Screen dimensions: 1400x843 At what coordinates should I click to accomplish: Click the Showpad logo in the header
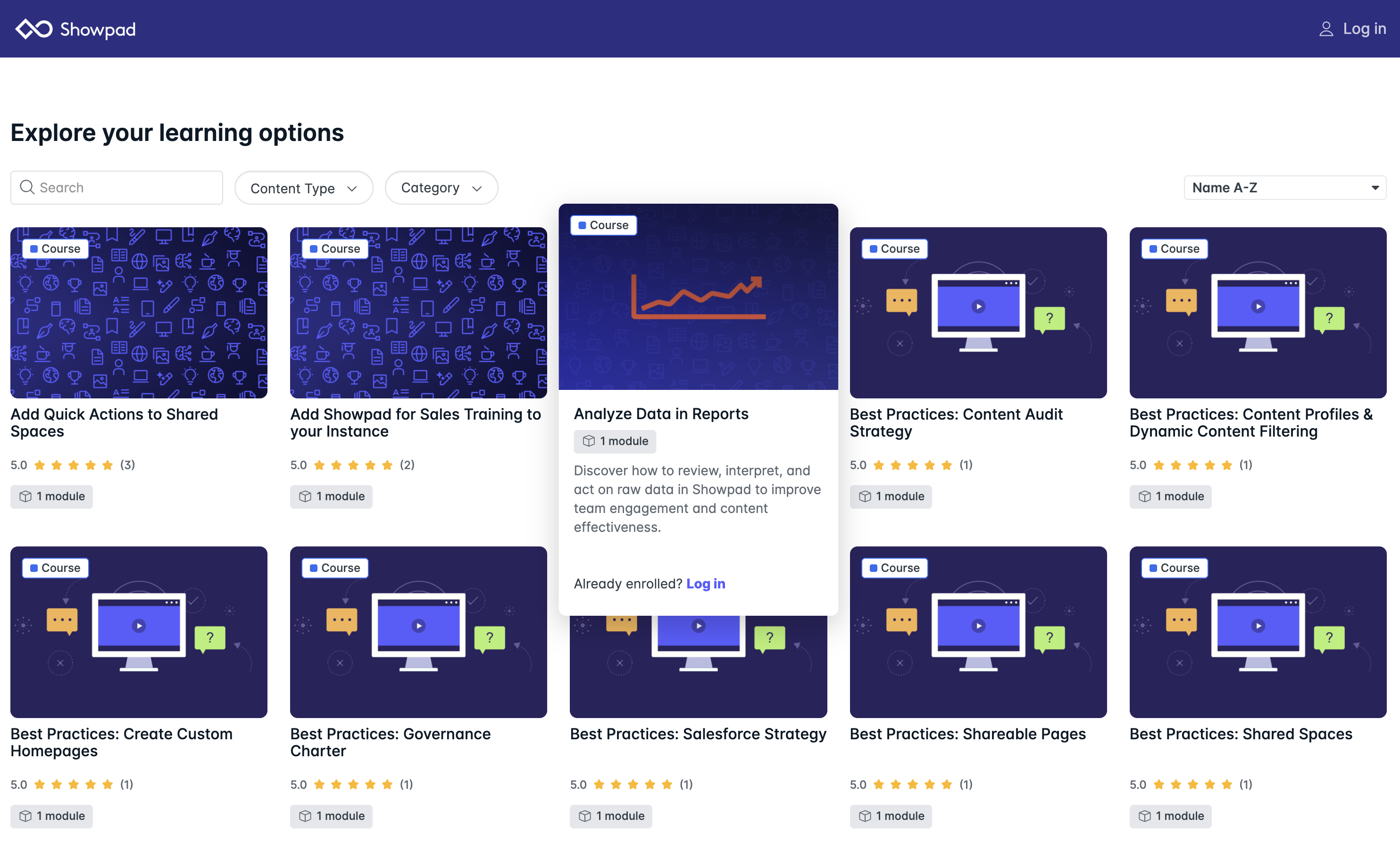coord(74,28)
